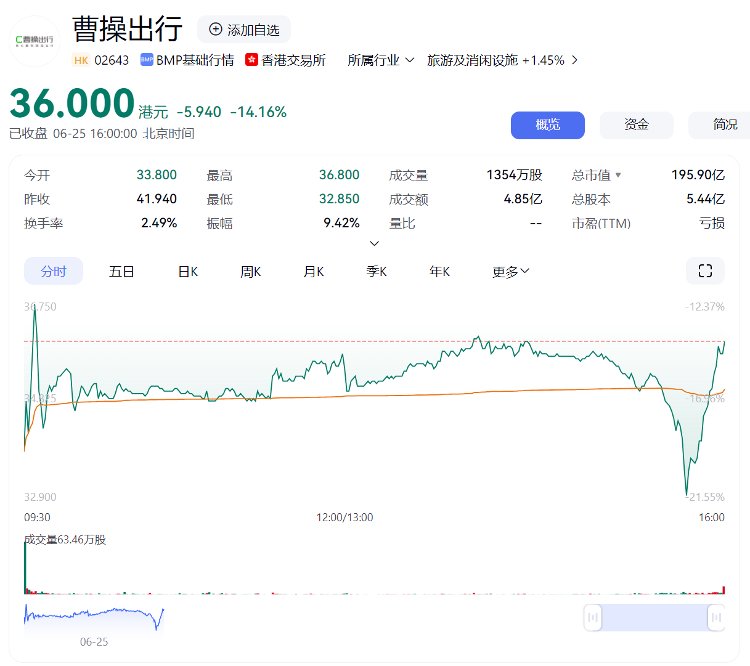750x666 pixels.
Task: Click the 最低 value 32.850
Action: [x=339, y=199]
